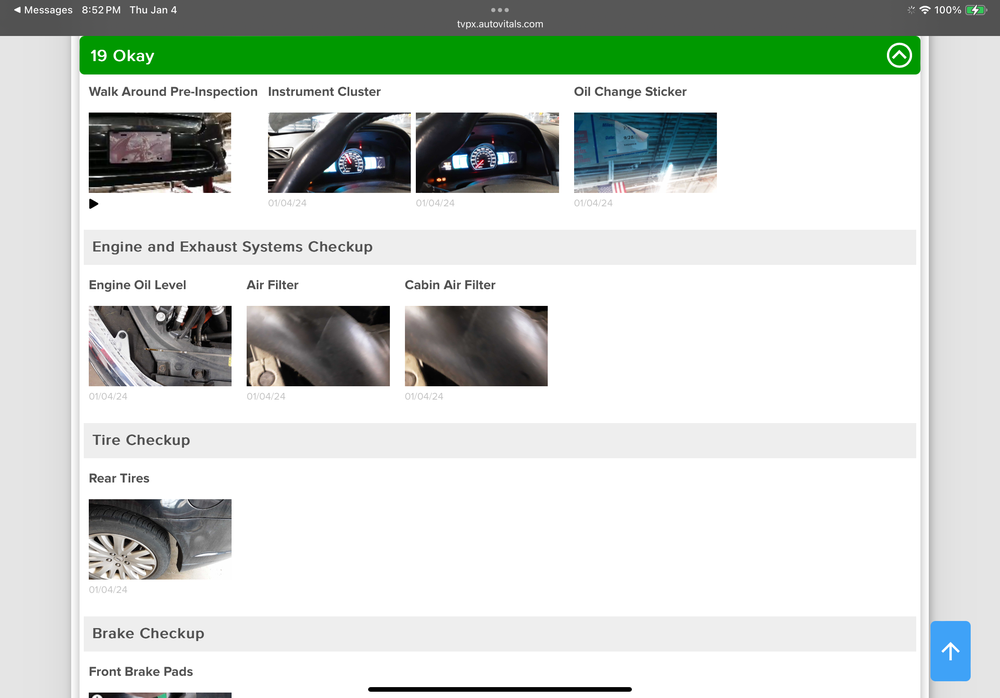Screen dimensions: 1000x698
Task: Open the Walk Around Pre-Inspection license plate photo
Action: point(160,152)
